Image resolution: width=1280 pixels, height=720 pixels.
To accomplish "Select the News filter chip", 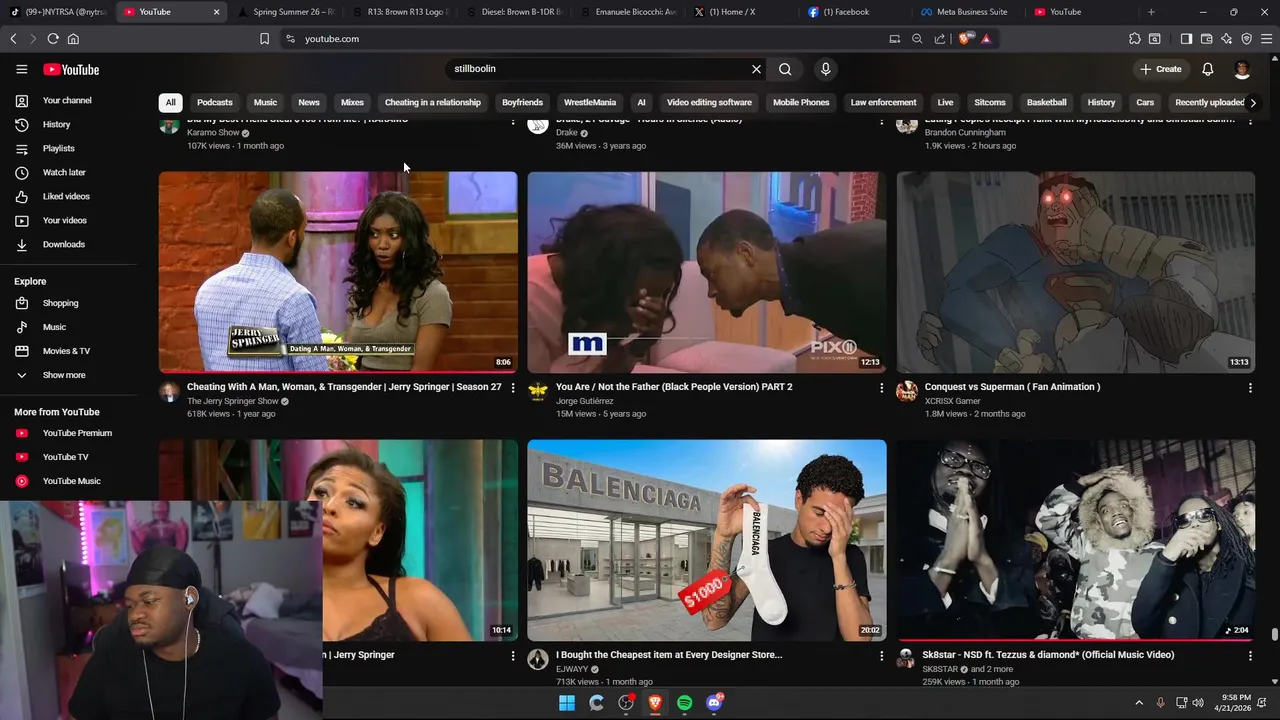I will pyautogui.click(x=309, y=102).
